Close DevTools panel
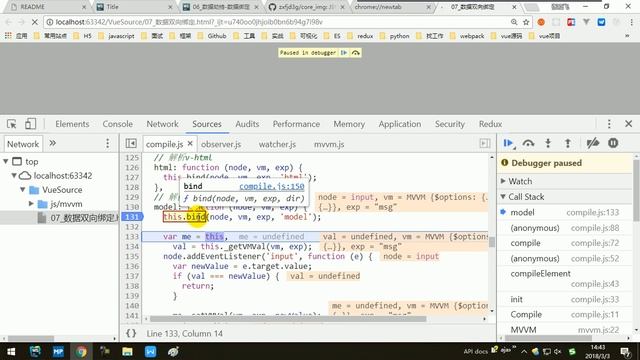Screen dimensions: 640x360 (629, 124)
